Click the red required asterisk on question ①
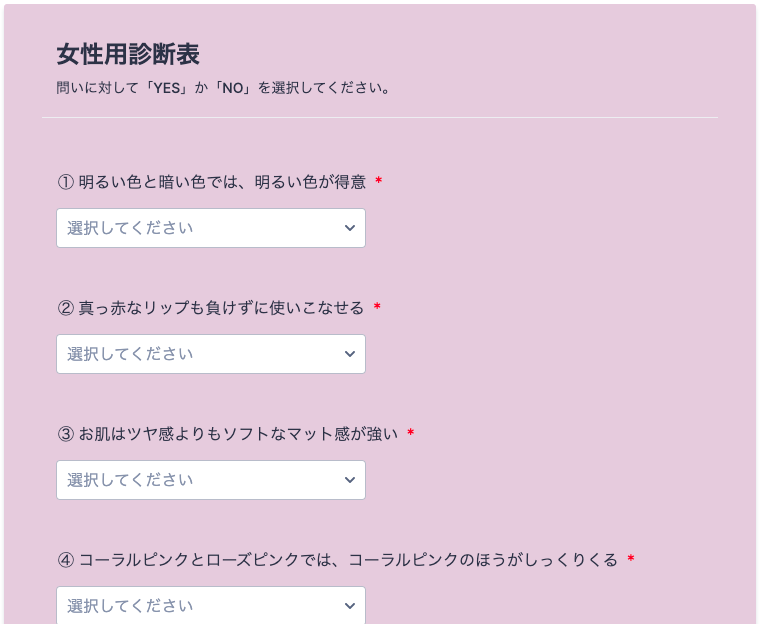Viewport: 760px width, 624px height. [379, 181]
